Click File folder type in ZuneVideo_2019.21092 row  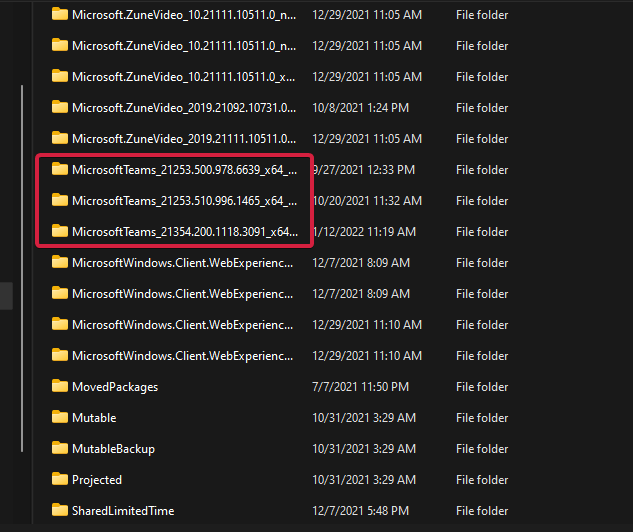tap(482, 108)
